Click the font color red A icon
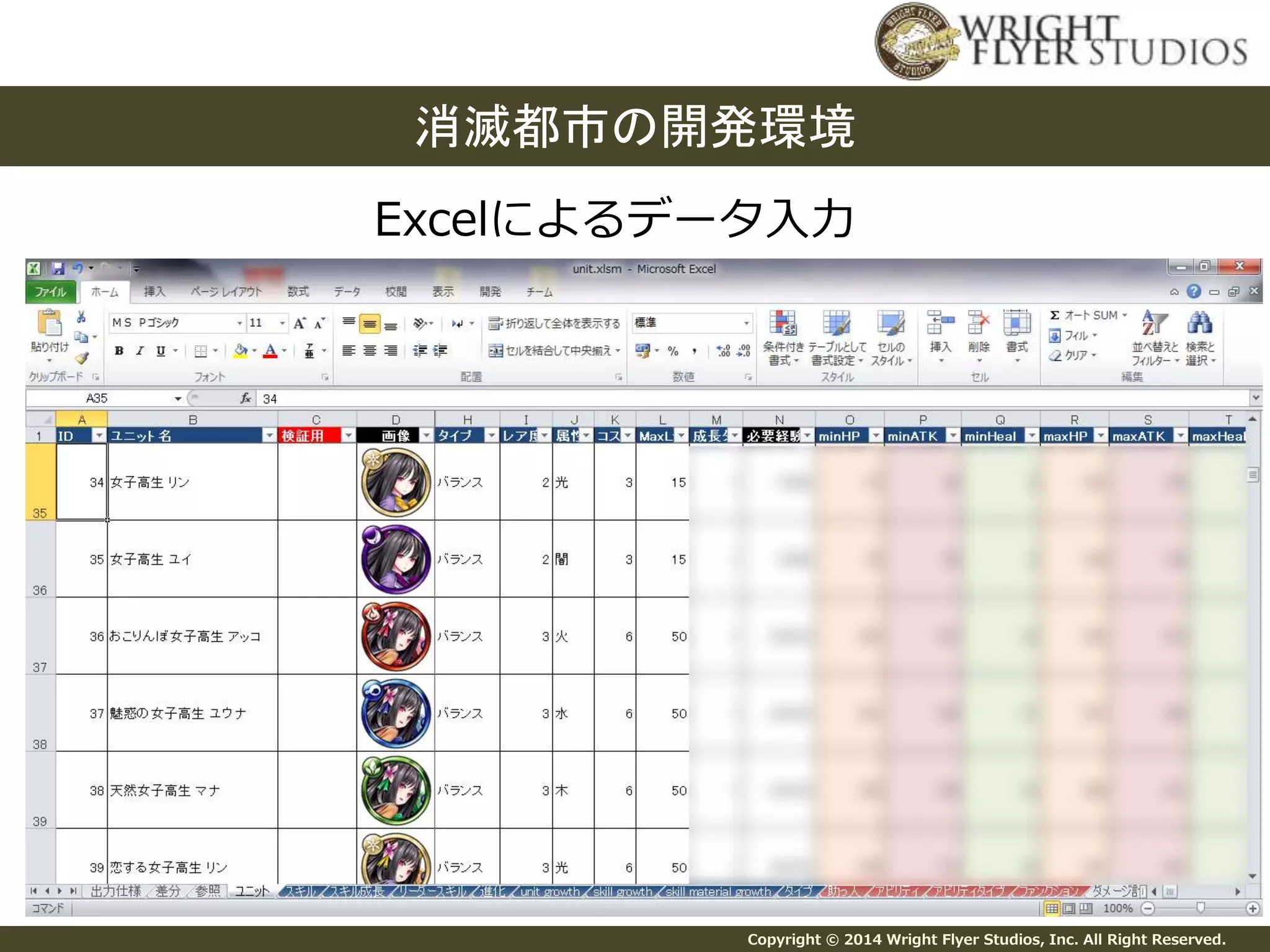This screenshot has width=1270, height=952. [270, 351]
